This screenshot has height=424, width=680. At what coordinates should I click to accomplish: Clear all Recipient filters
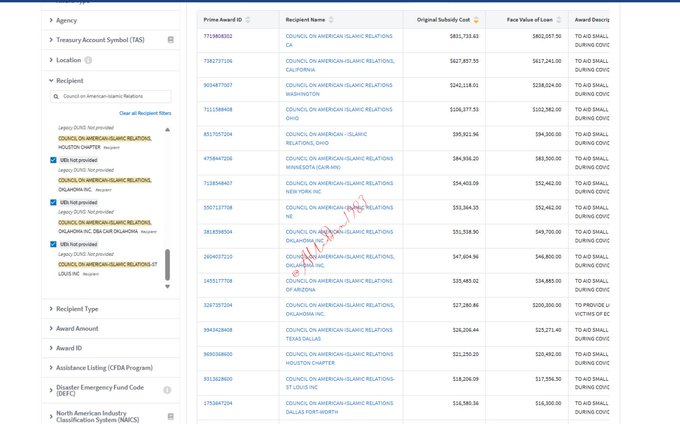point(144,113)
